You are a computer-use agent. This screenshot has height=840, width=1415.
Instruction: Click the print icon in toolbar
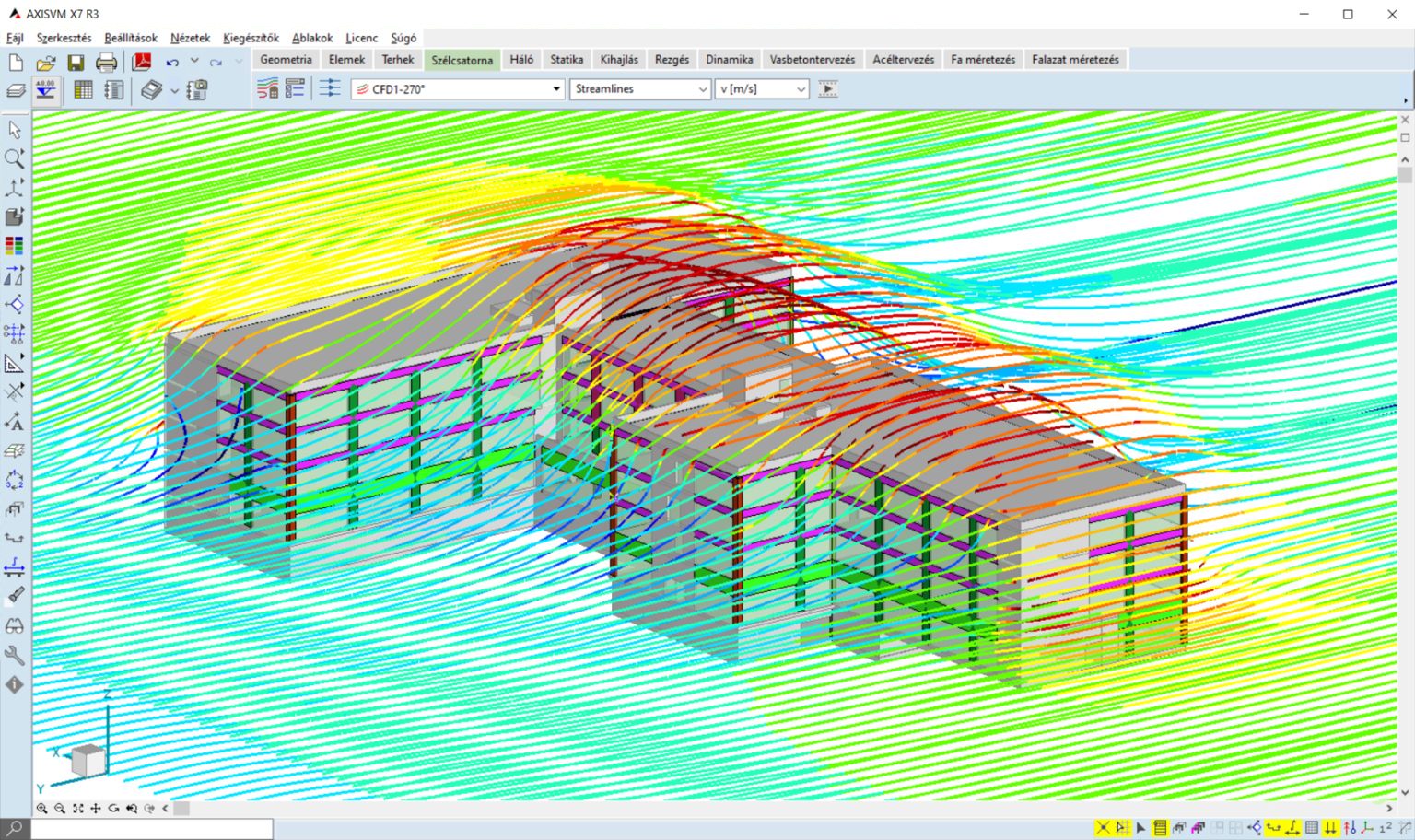(x=106, y=62)
